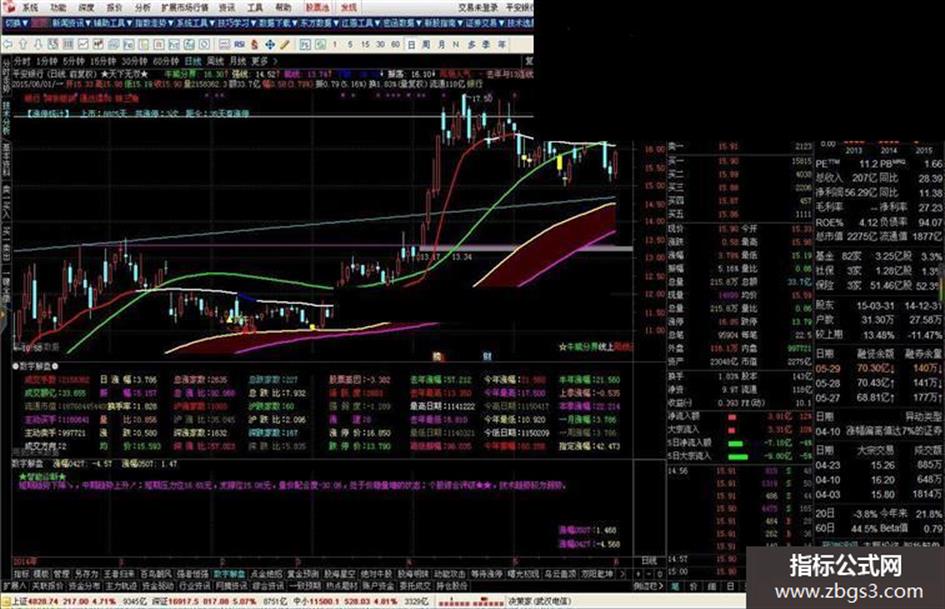
Task: Click the line chart toolbar icon
Action: click(83, 44)
